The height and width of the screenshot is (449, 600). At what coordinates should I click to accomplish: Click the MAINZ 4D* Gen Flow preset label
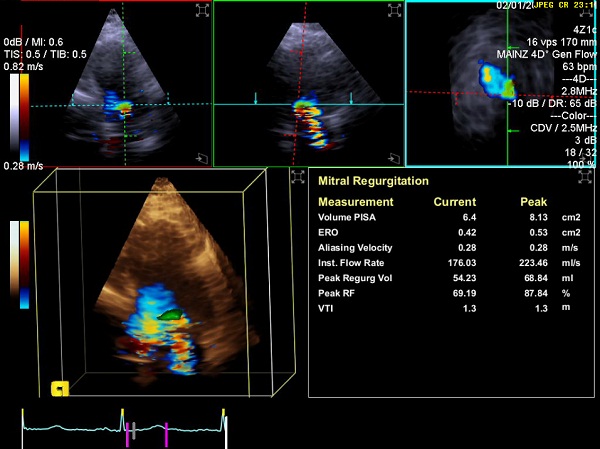coord(546,54)
